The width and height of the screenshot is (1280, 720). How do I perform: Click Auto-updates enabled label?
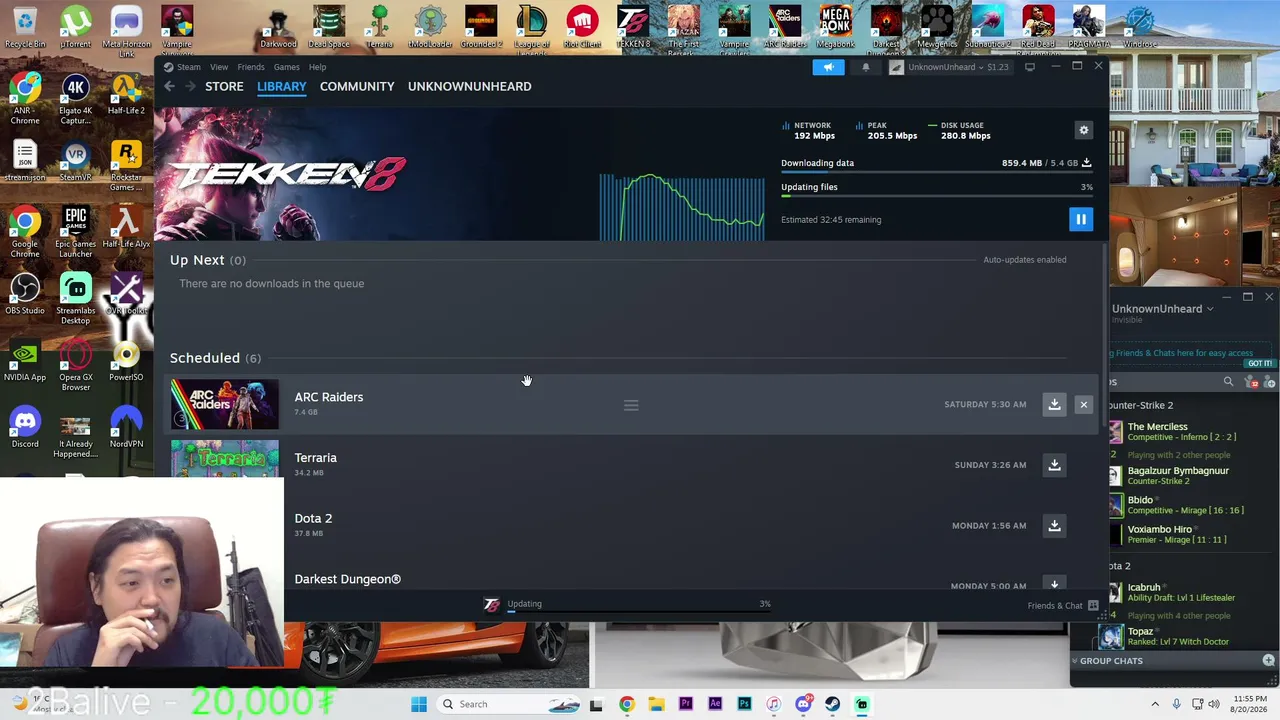click(x=1025, y=260)
